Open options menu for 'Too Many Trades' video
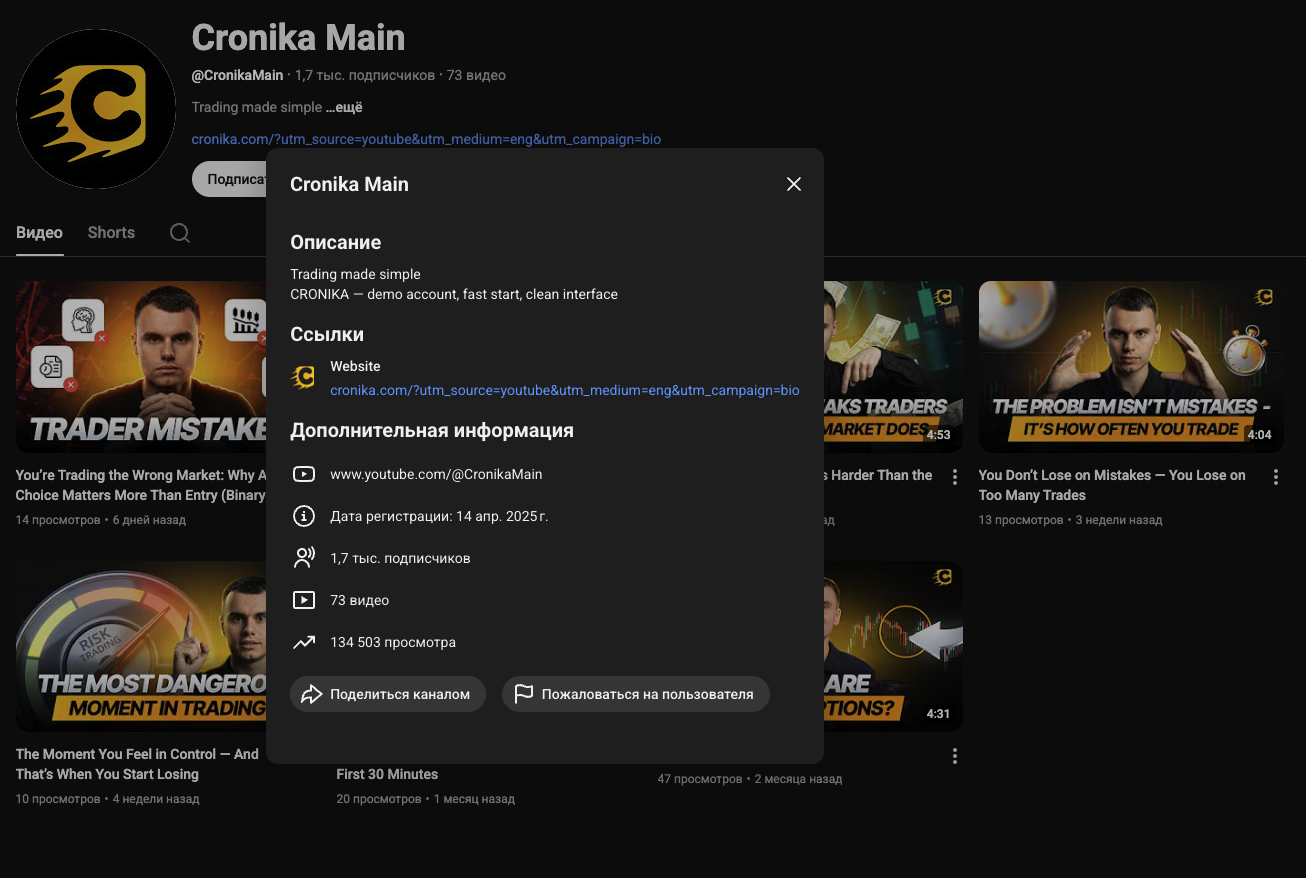Viewport: 1306px width, 878px height. [1276, 477]
